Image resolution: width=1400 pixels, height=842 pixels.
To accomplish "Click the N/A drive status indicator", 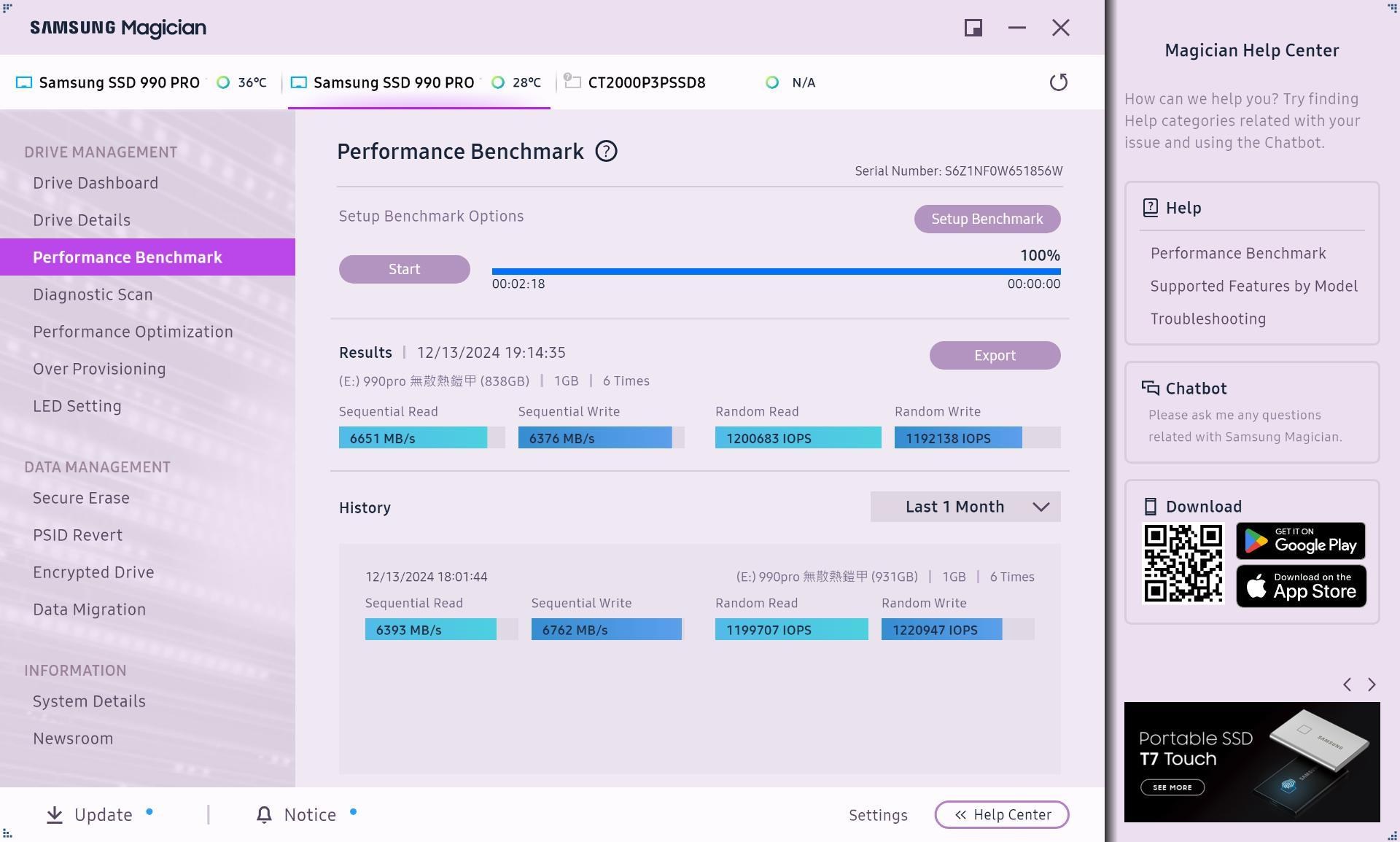I will (x=771, y=82).
